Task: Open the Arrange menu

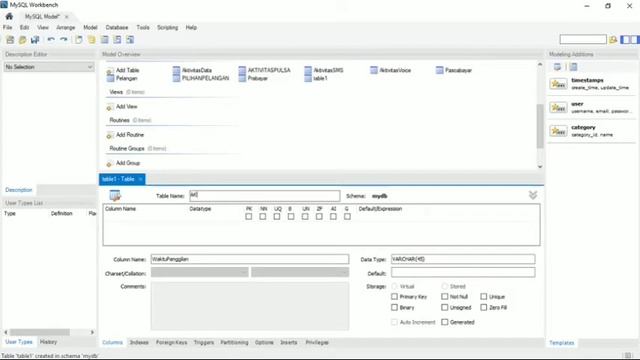Action: (x=65, y=27)
